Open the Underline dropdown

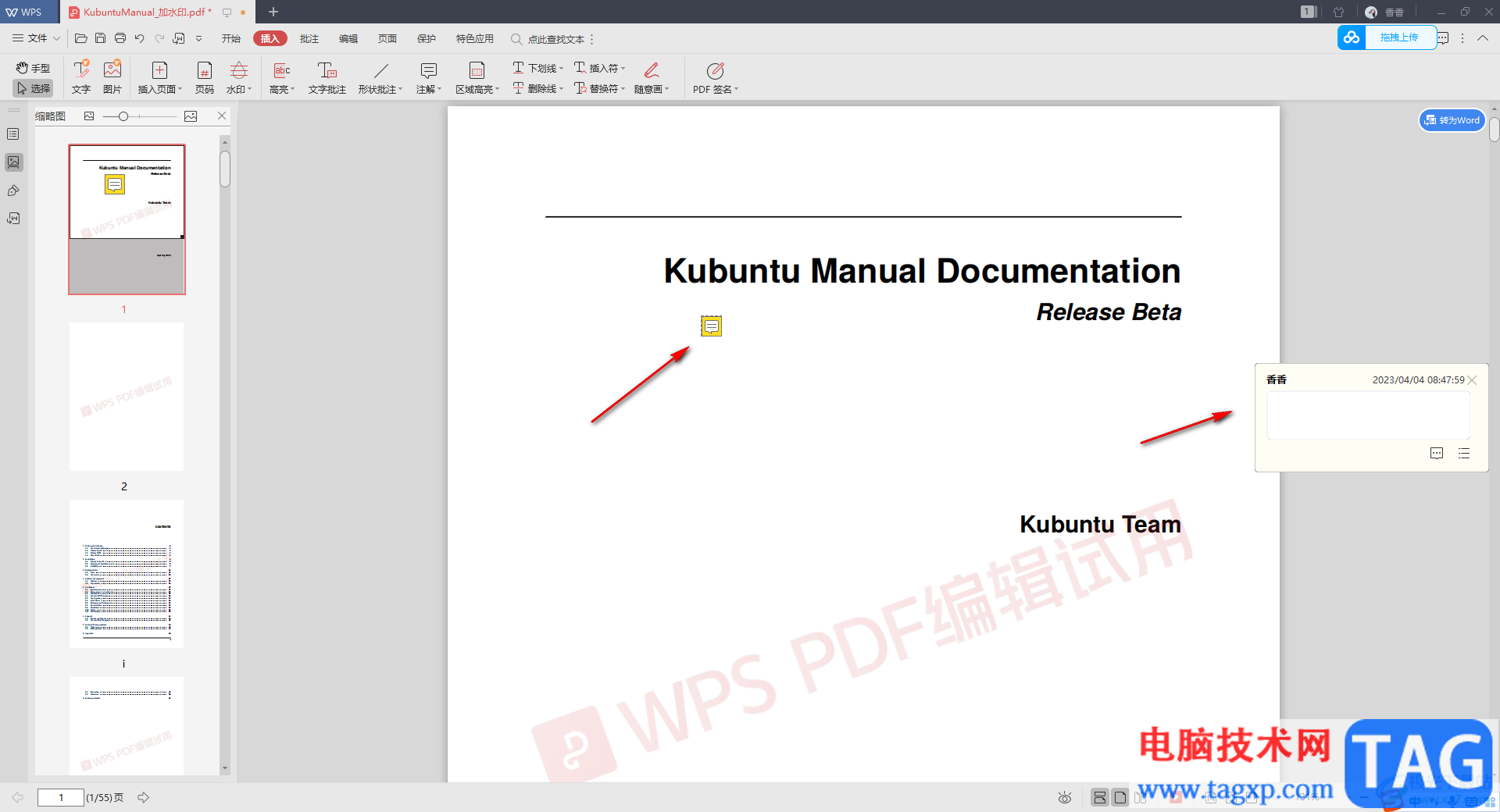(537, 68)
